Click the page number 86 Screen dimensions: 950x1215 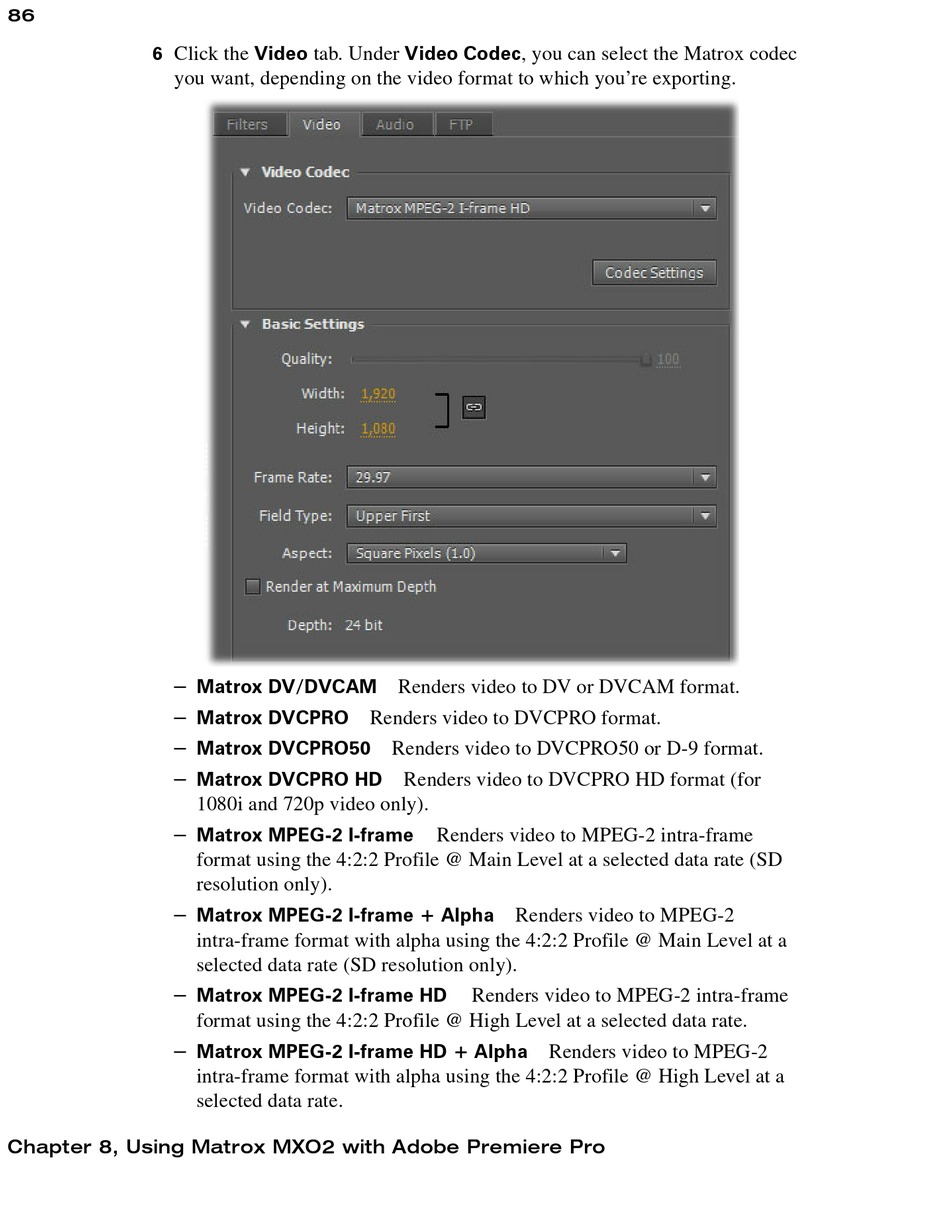(21, 16)
